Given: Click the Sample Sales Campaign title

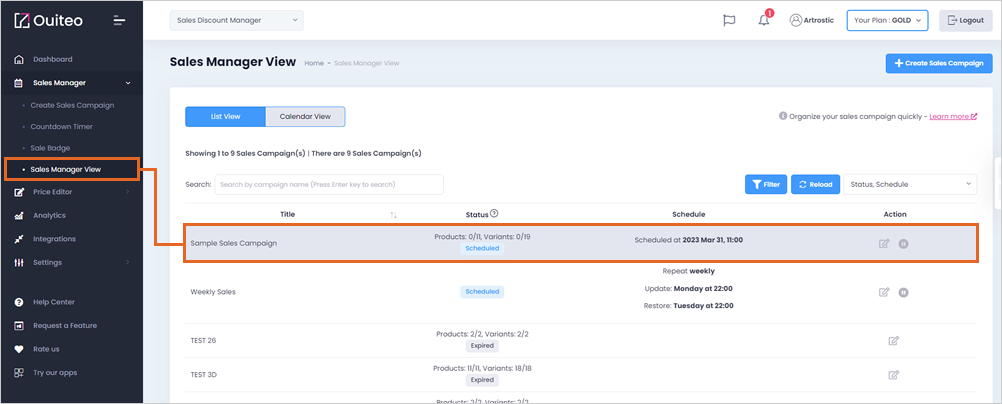Looking at the screenshot, I should click(233, 243).
